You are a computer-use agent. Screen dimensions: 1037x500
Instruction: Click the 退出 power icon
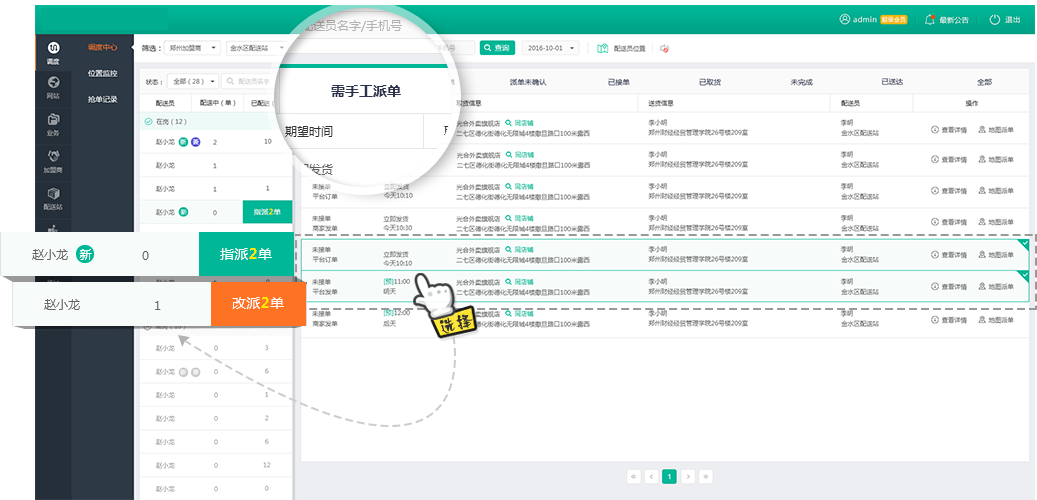[994, 19]
